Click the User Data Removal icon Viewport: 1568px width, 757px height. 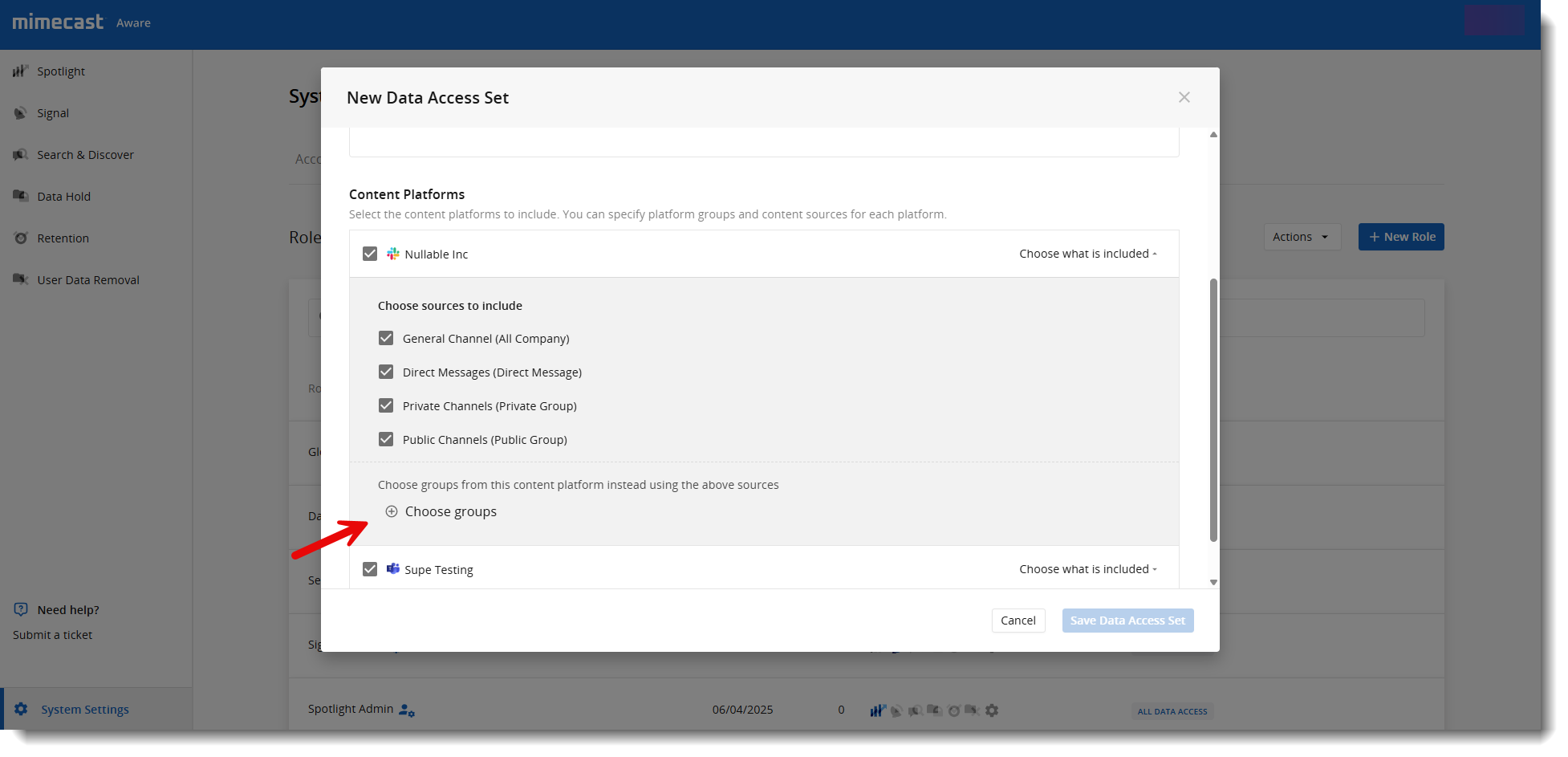(x=20, y=279)
